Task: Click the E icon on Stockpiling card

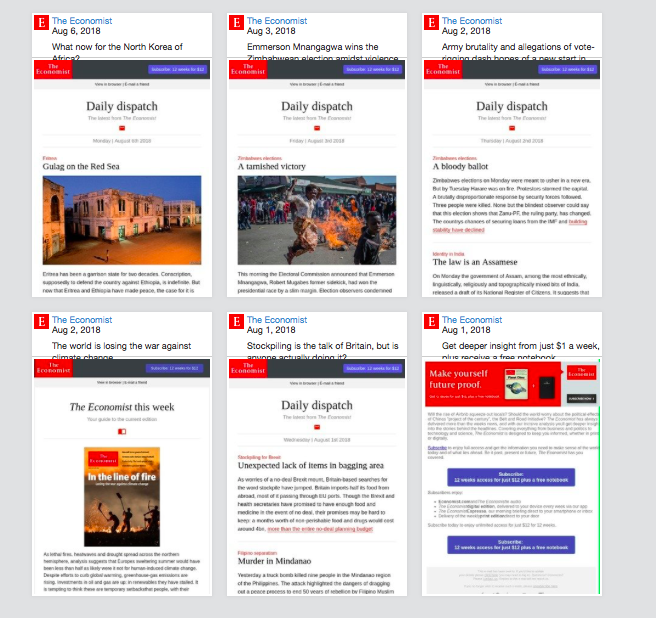Action: [x=236, y=321]
